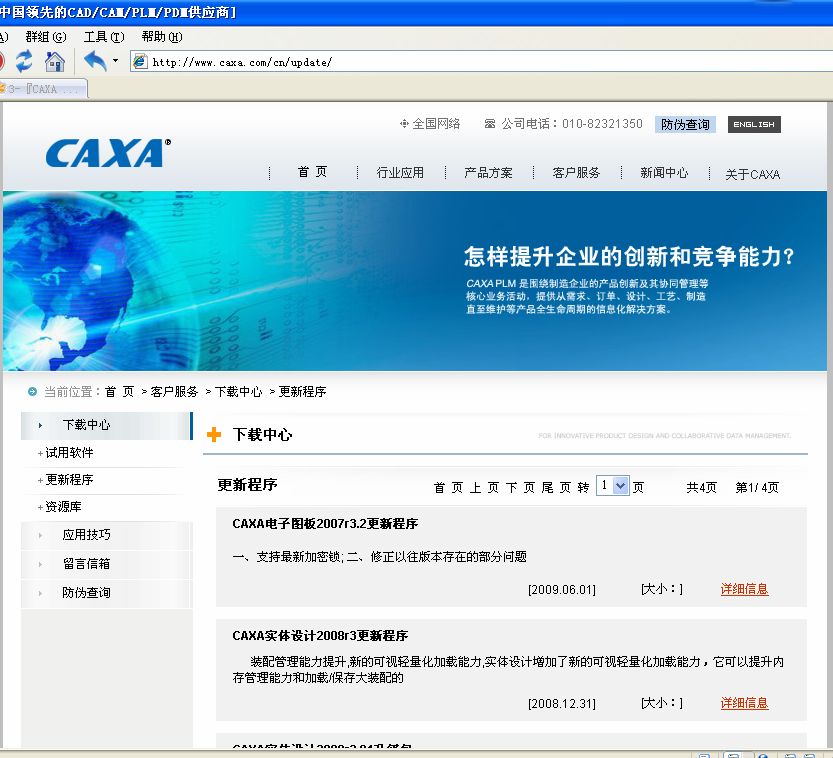This screenshot has width=833, height=758.
Task: Click 更新程序 in the breadcrumb
Action: click(302, 391)
